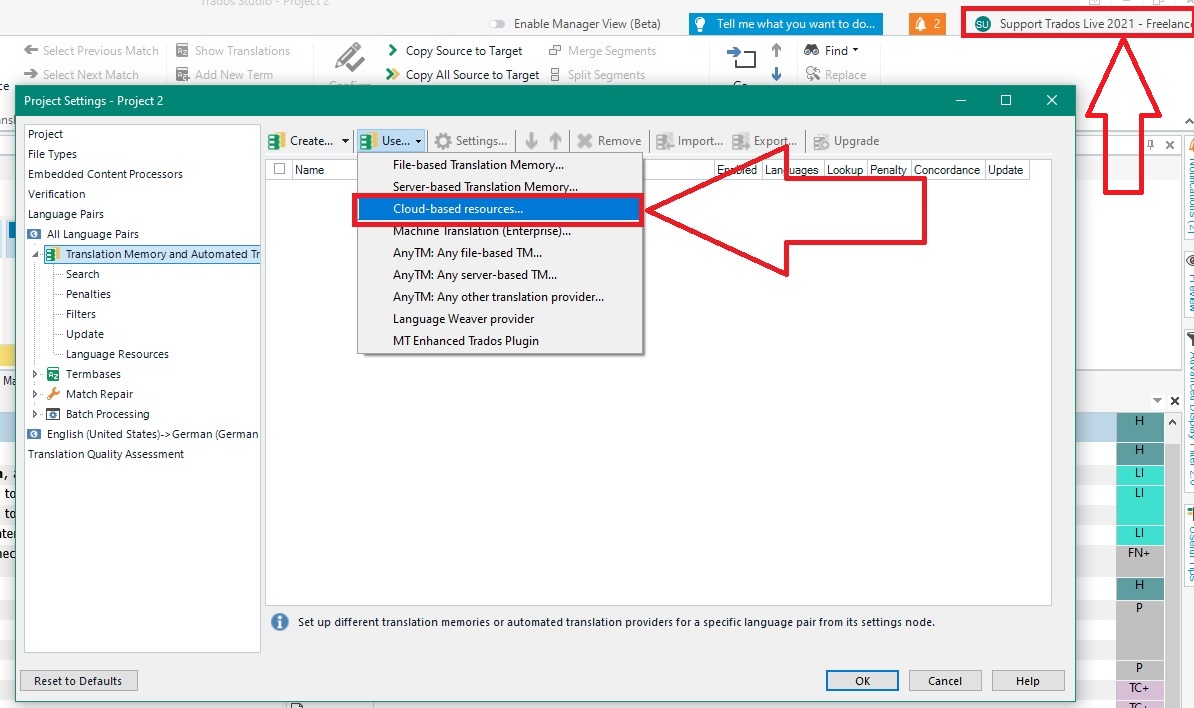Image resolution: width=1194 pixels, height=708 pixels.
Task: Confirm settings with the OK button
Action: 861,680
